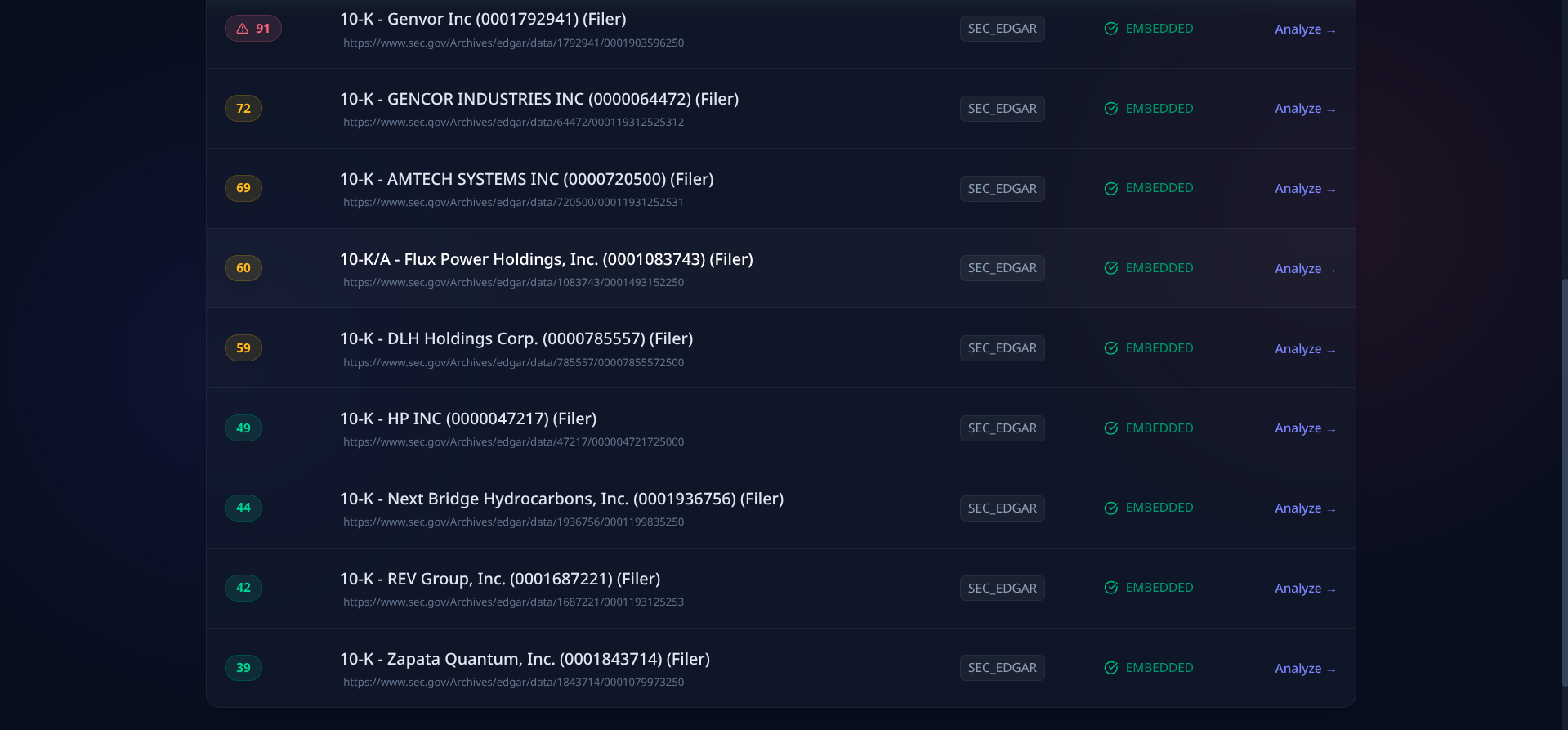The image size is (1568, 730).
Task: Open title '10-K - Next Bridge Hydrocarbons, Inc.'
Action: 562,499
